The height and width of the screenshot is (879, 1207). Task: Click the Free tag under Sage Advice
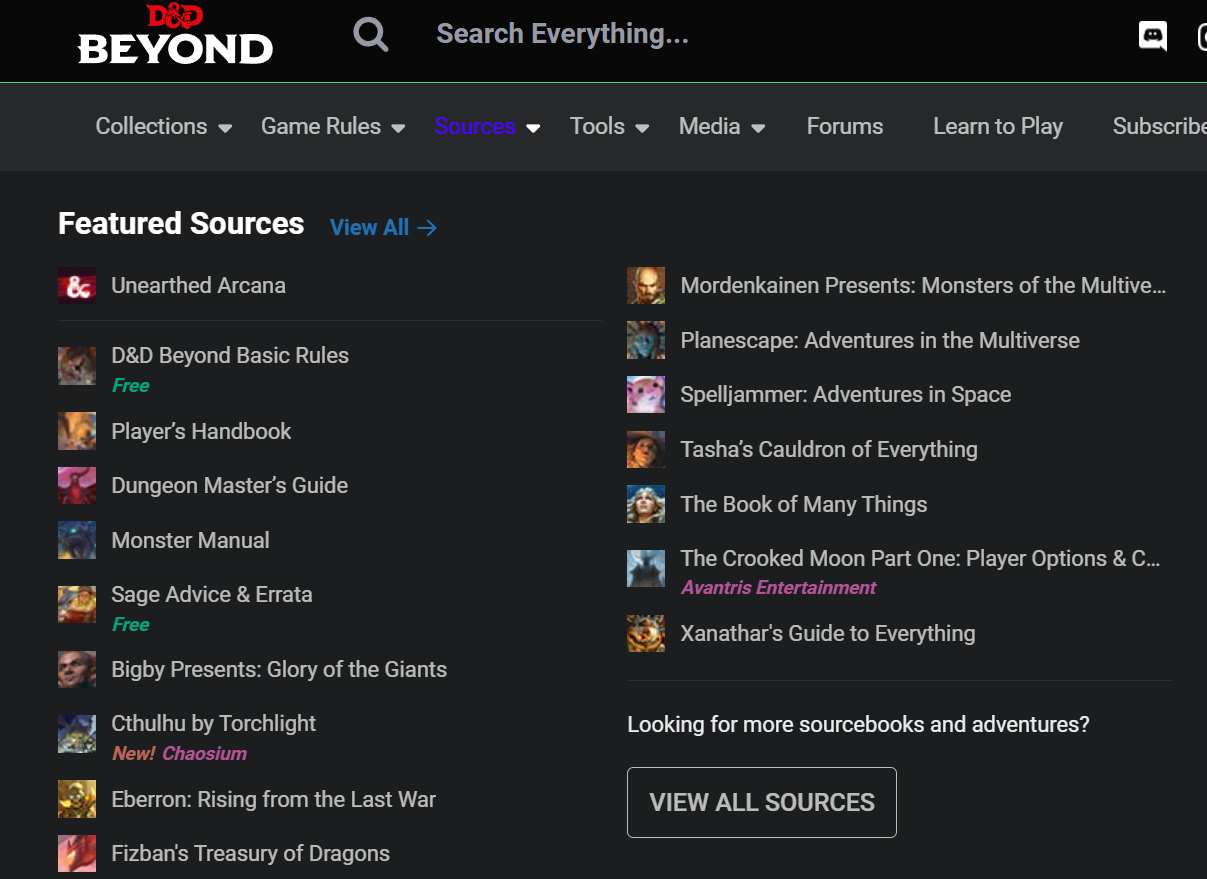coord(131,624)
